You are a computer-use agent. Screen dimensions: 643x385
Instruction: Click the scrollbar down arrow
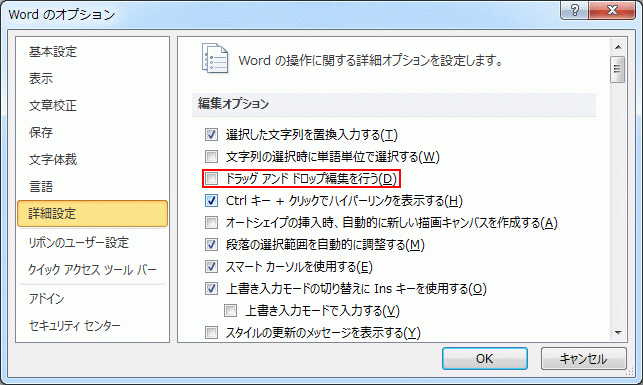tap(618, 333)
